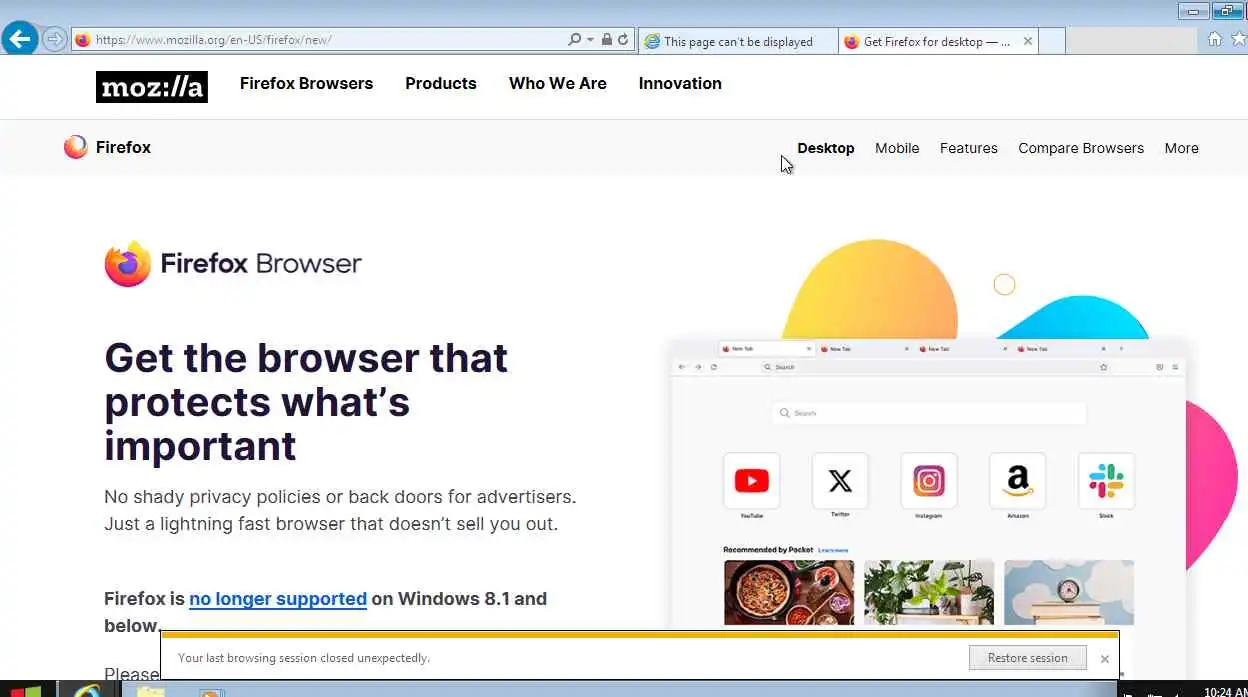Open the More navigation item
This screenshot has height=697, width=1248.
point(1181,148)
